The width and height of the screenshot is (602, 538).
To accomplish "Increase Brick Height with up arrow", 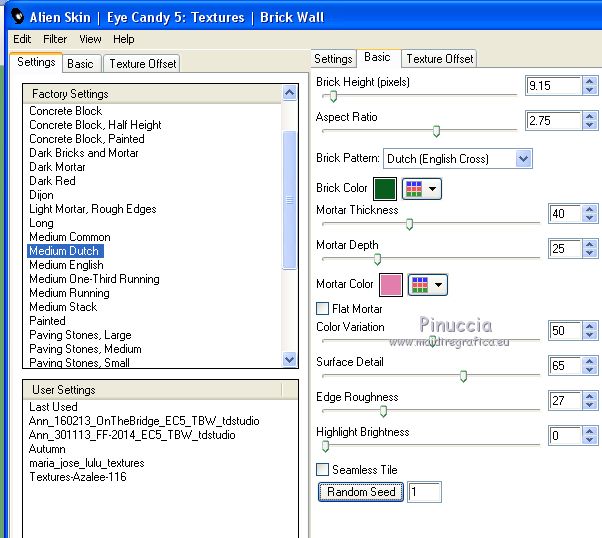I will tap(590, 81).
